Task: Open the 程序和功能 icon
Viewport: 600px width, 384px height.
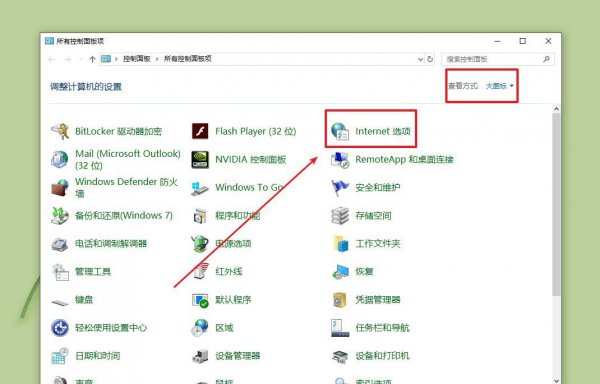Action: tap(200, 216)
